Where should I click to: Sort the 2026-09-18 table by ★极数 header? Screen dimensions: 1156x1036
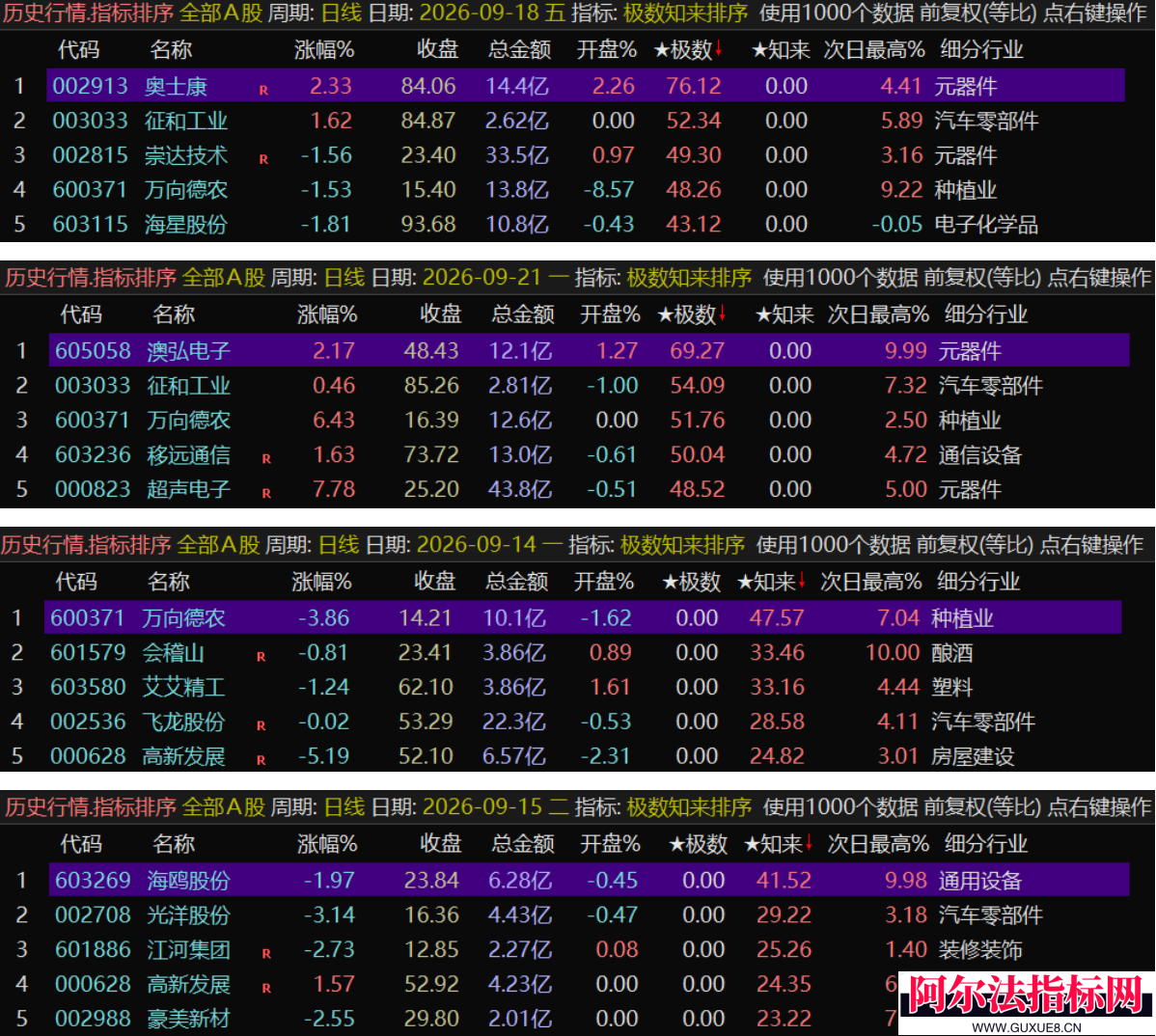pyautogui.click(x=688, y=49)
